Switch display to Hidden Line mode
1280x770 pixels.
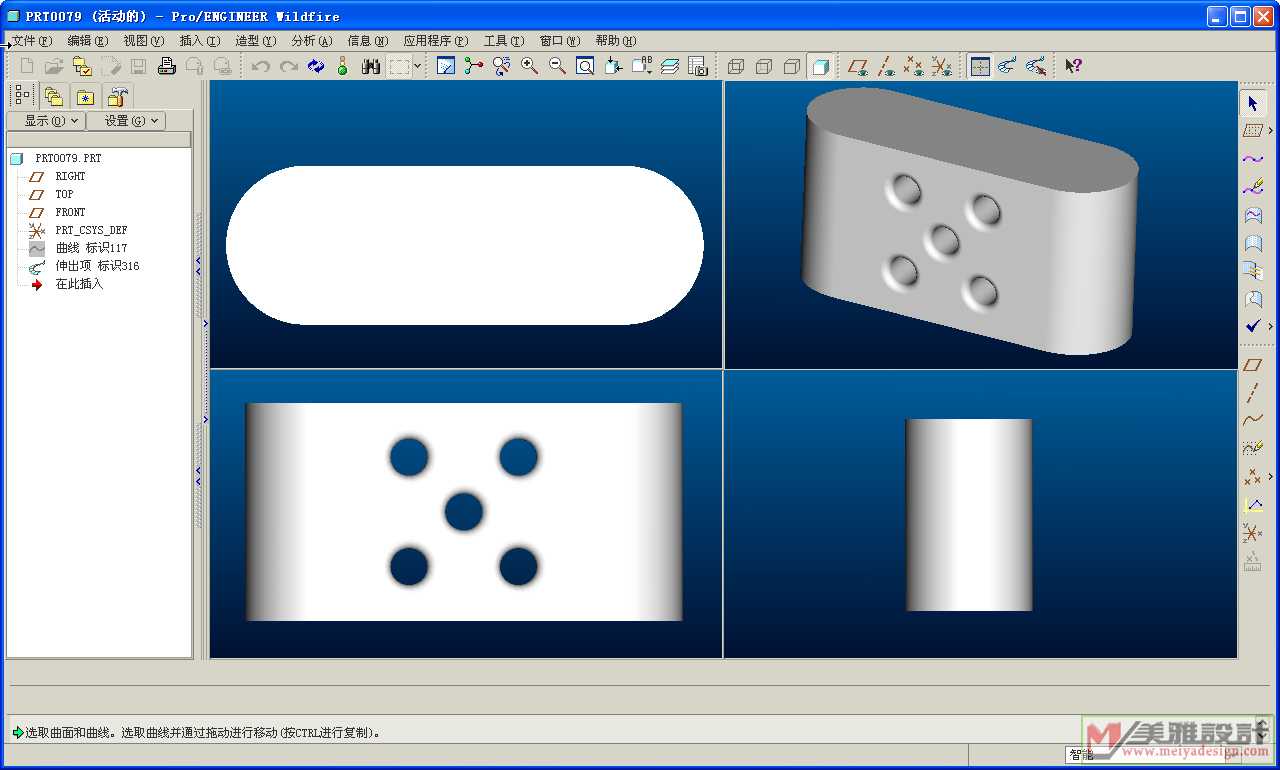point(764,66)
